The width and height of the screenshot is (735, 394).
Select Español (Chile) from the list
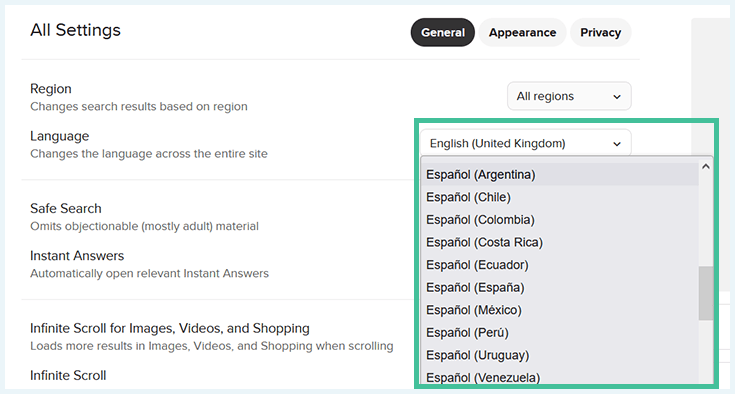pos(560,197)
